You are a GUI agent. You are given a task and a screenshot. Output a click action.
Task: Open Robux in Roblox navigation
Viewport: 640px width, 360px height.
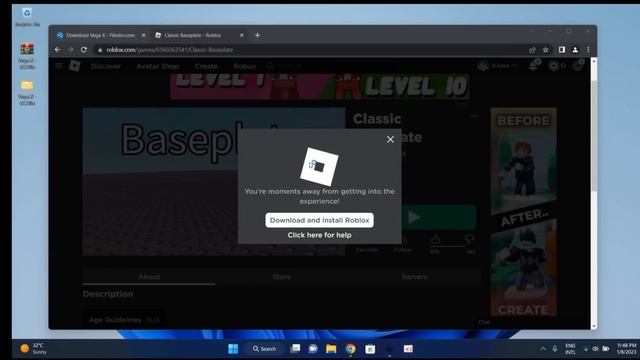tap(244, 66)
